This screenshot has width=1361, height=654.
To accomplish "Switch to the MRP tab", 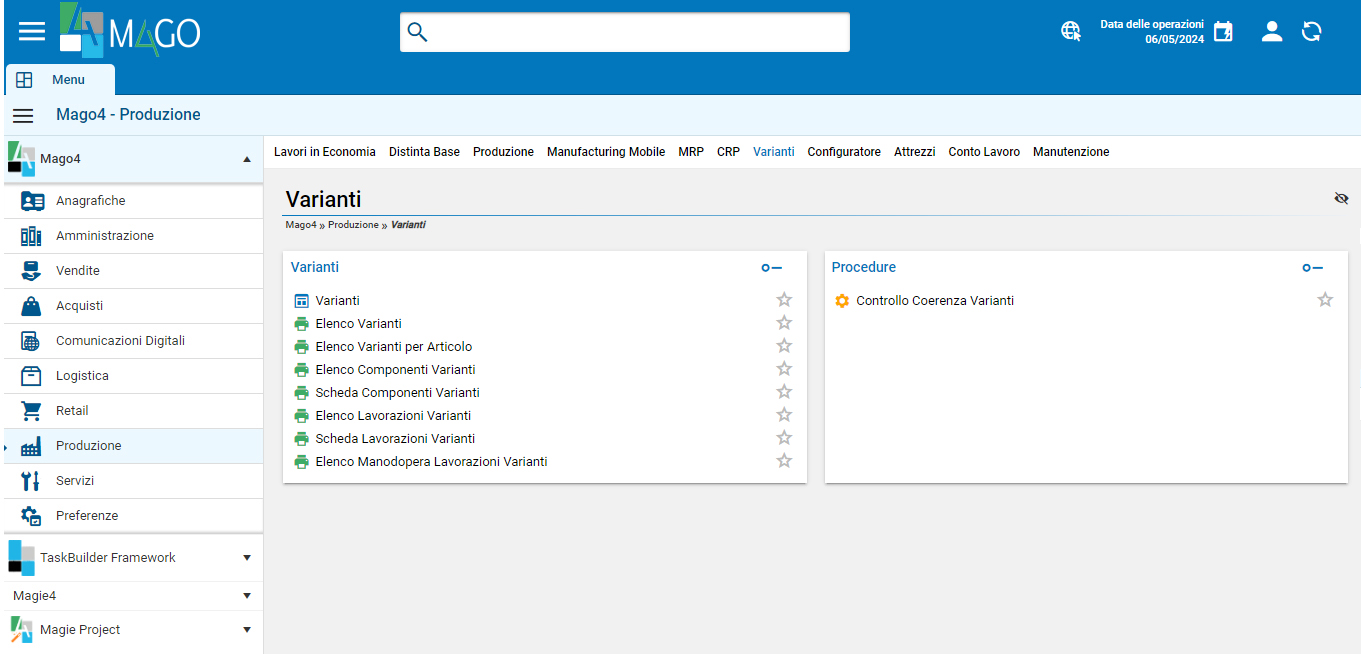I will tap(691, 152).
